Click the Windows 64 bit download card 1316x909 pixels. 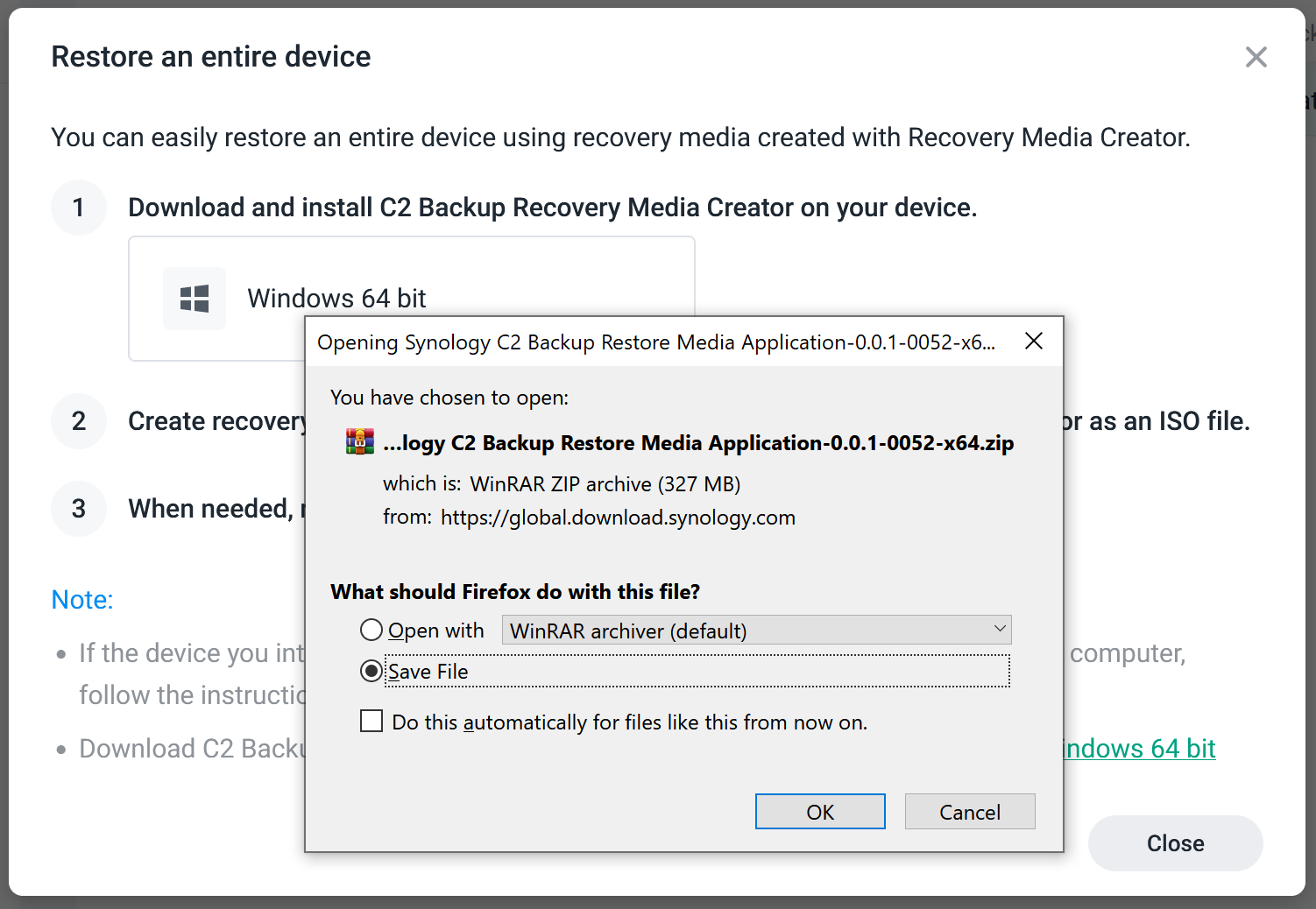tap(412, 299)
